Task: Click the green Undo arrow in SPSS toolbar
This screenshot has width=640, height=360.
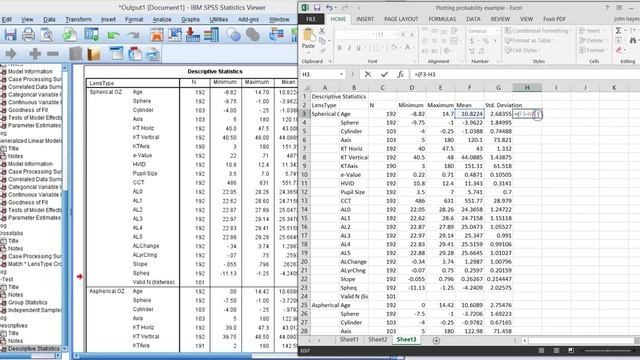Action: pos(113,36)
